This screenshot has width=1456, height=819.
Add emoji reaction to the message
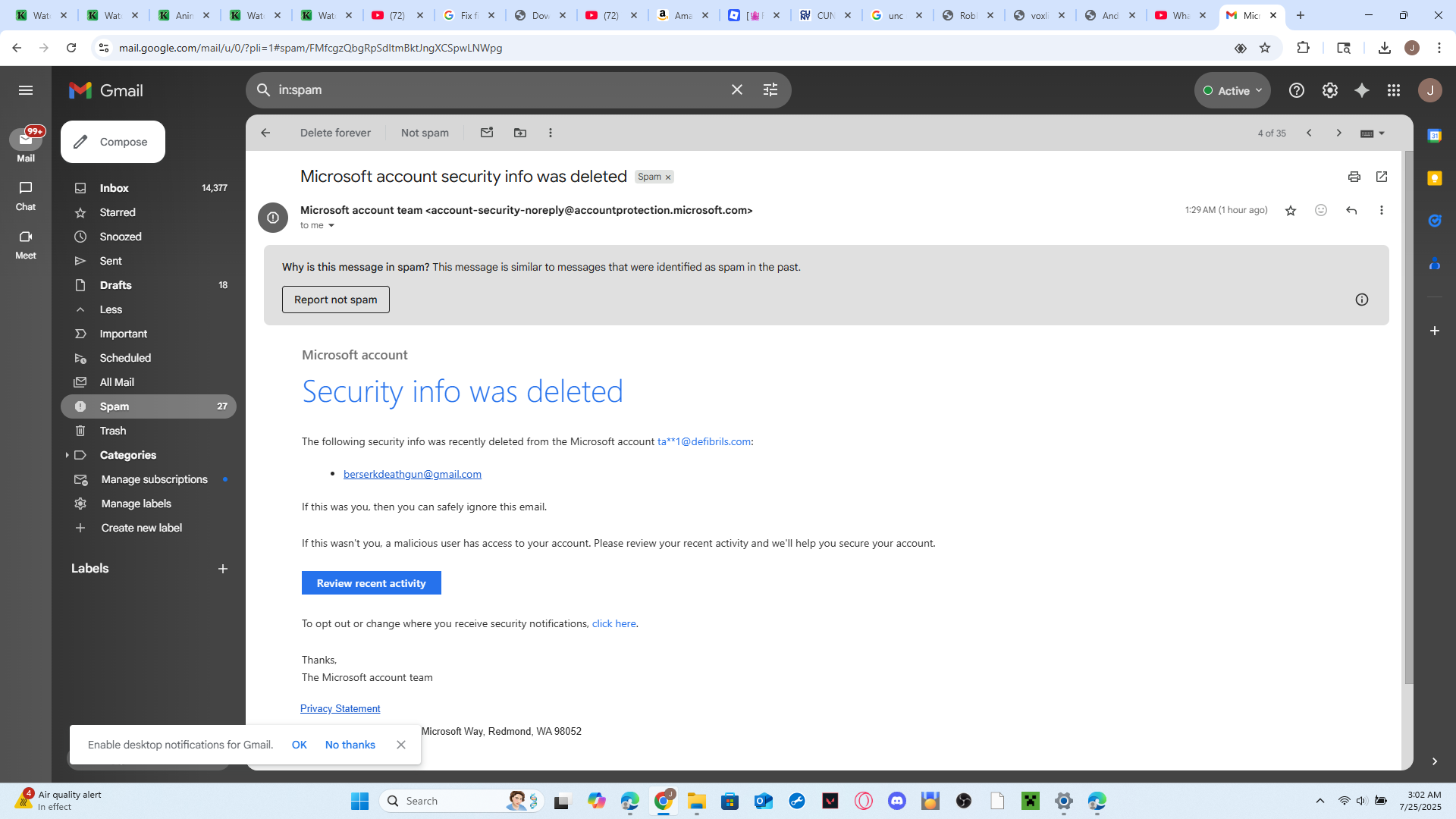1321,210
